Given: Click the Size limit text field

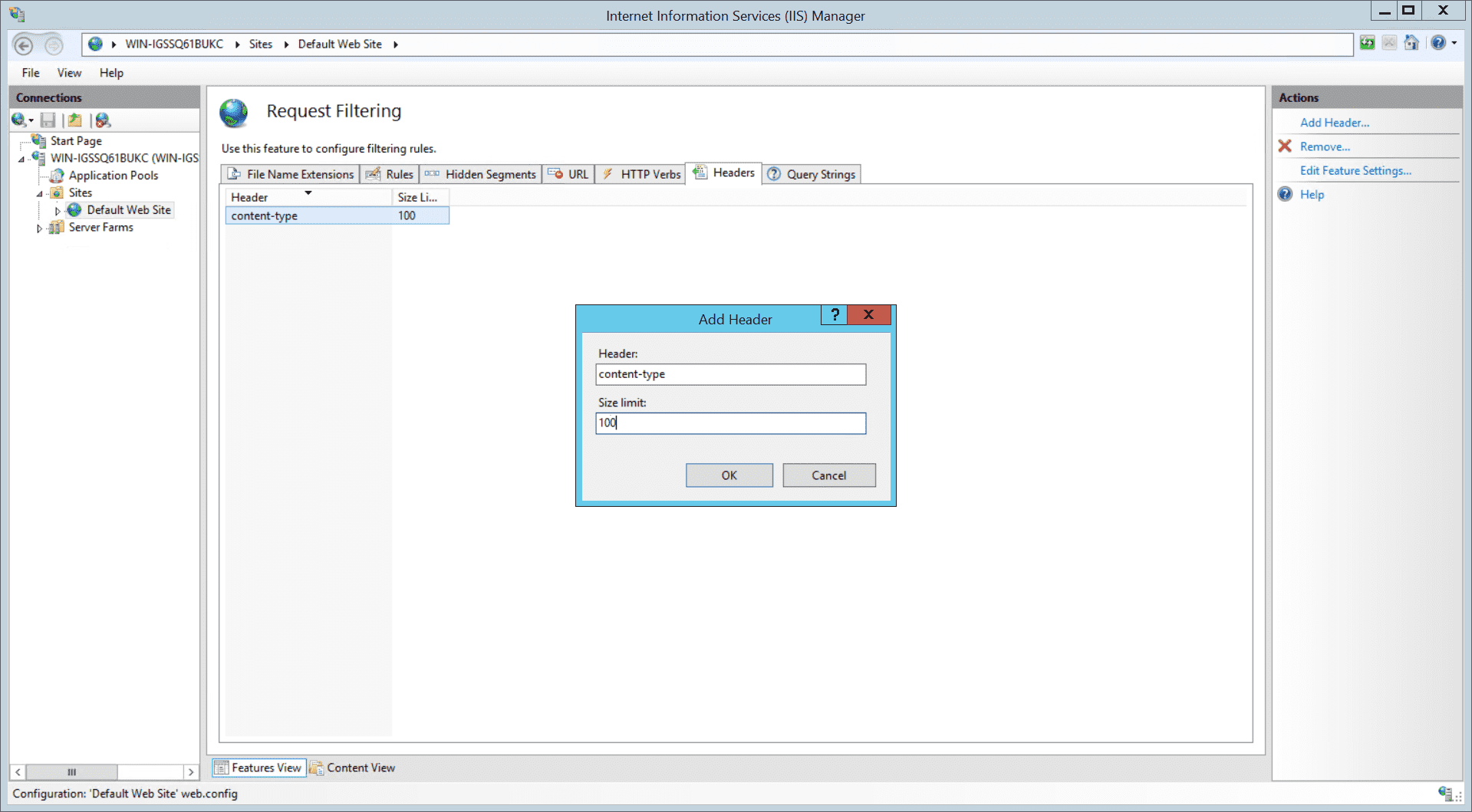Looking at the screenshot, I should (731, 423).
